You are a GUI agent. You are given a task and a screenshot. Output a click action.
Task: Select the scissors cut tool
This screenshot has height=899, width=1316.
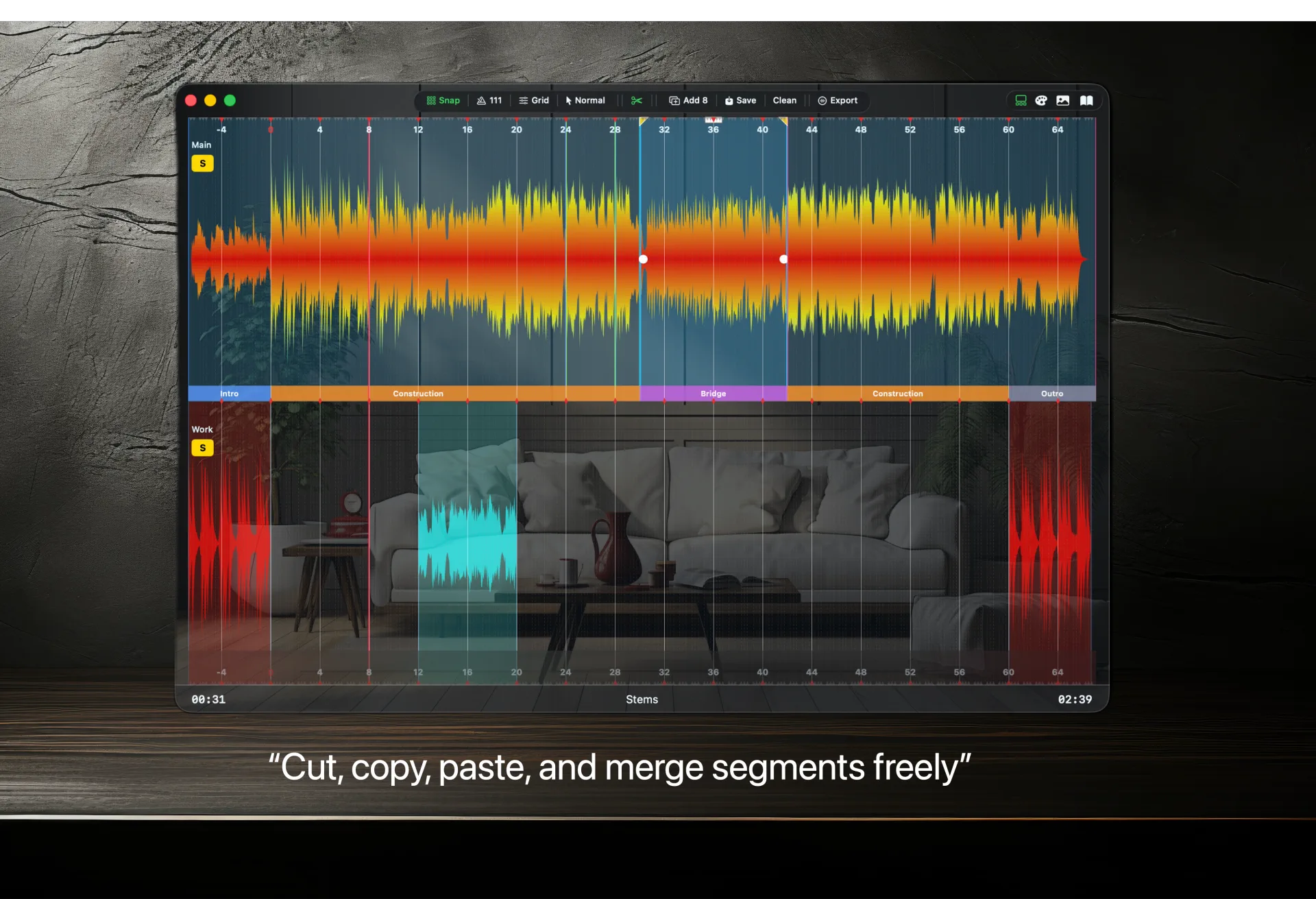636,100
